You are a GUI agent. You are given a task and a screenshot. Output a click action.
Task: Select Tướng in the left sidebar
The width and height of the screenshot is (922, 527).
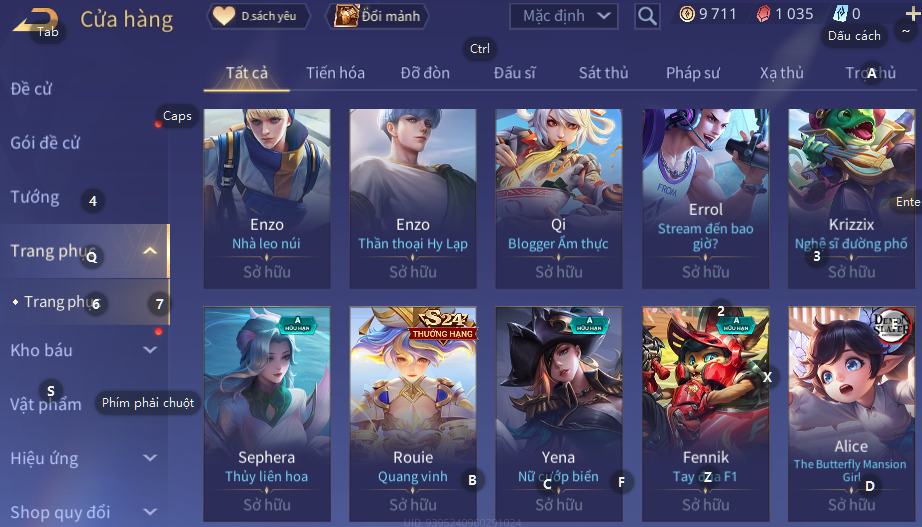click(x=35, y=196)
